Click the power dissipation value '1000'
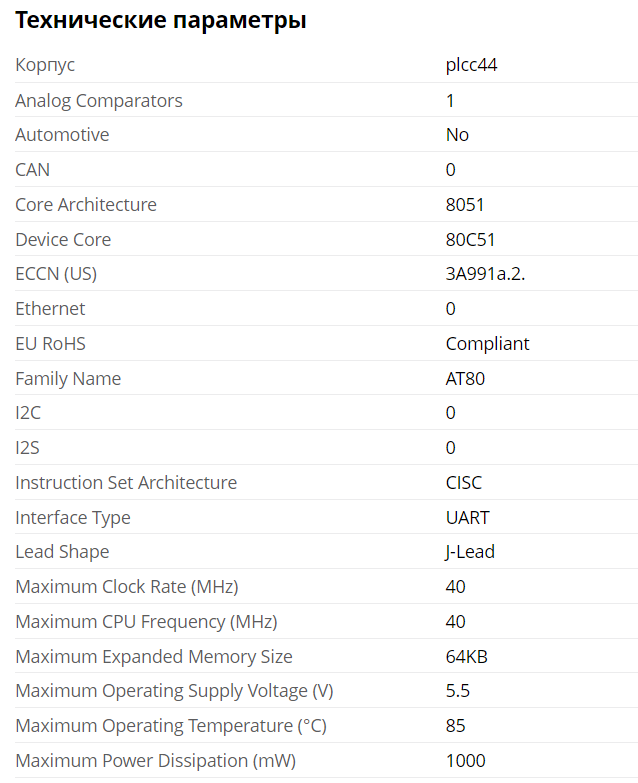This screenshot has height=783, width=638. (465, 761)
